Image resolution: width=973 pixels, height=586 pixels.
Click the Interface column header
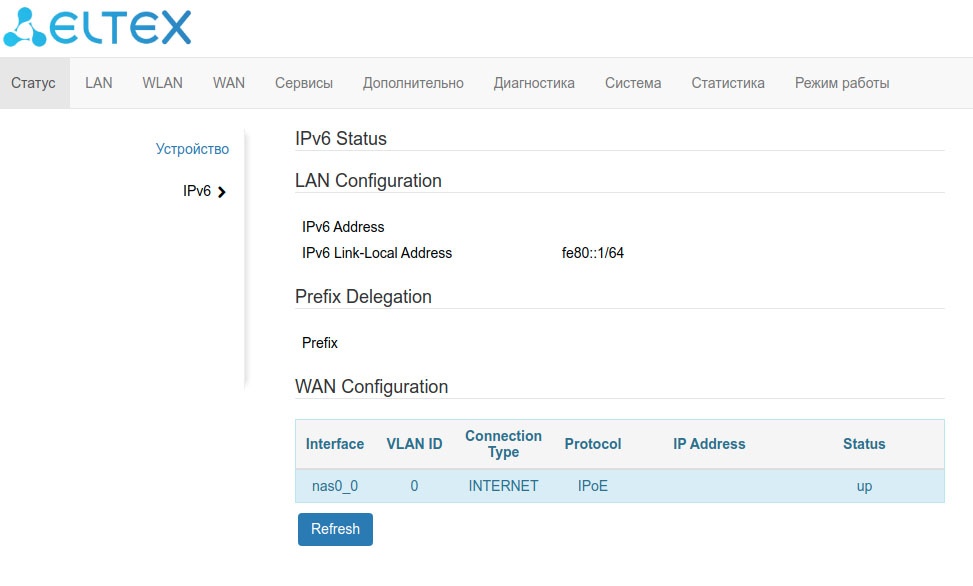(335, 444)
